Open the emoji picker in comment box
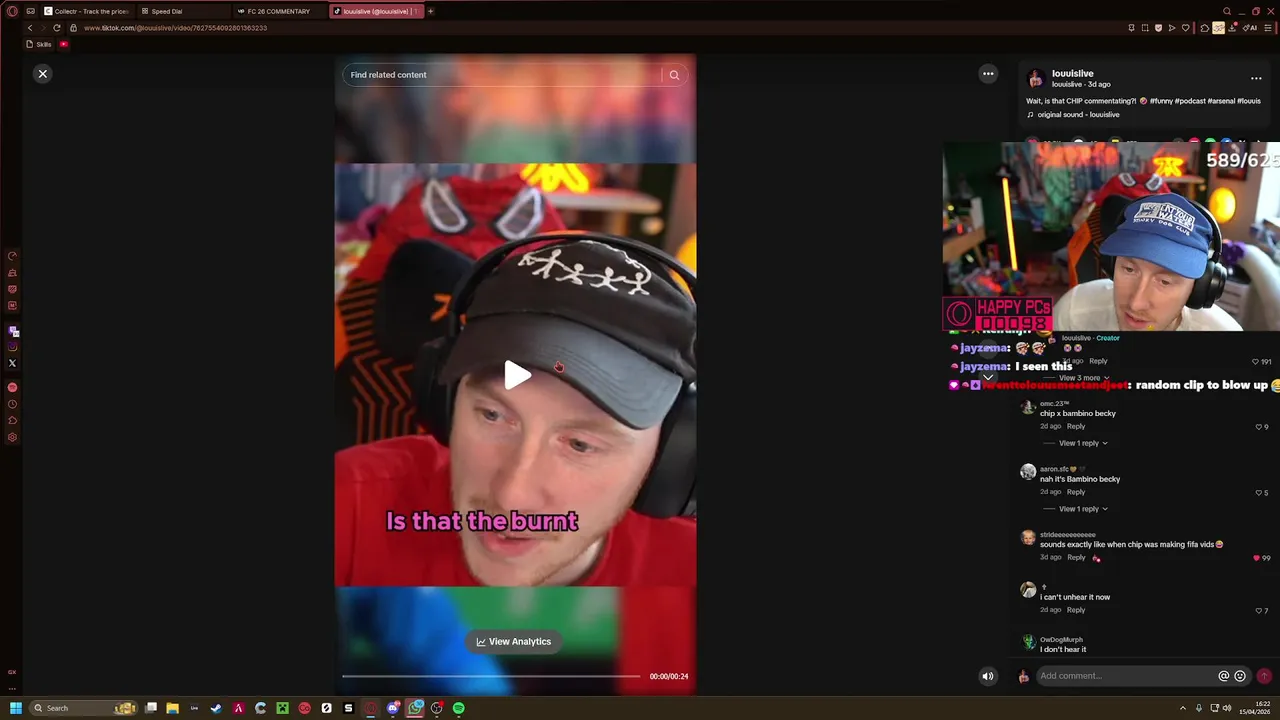 (1240, 676)
